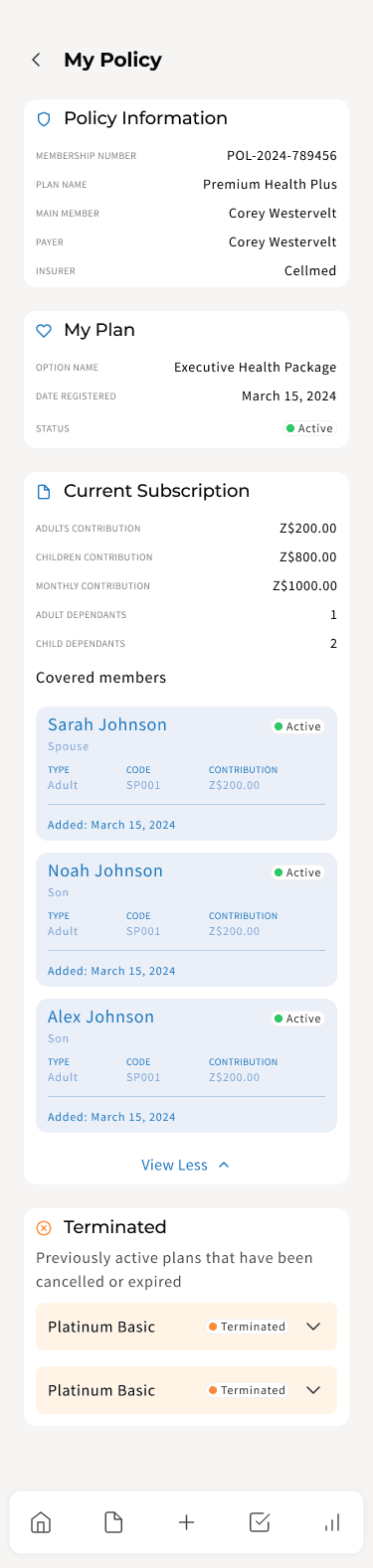The height and width of the screenshot is (1568, 373).
Task: Tap Alex Johnson's Active status badge
Action: click(x=297, y=1019)
